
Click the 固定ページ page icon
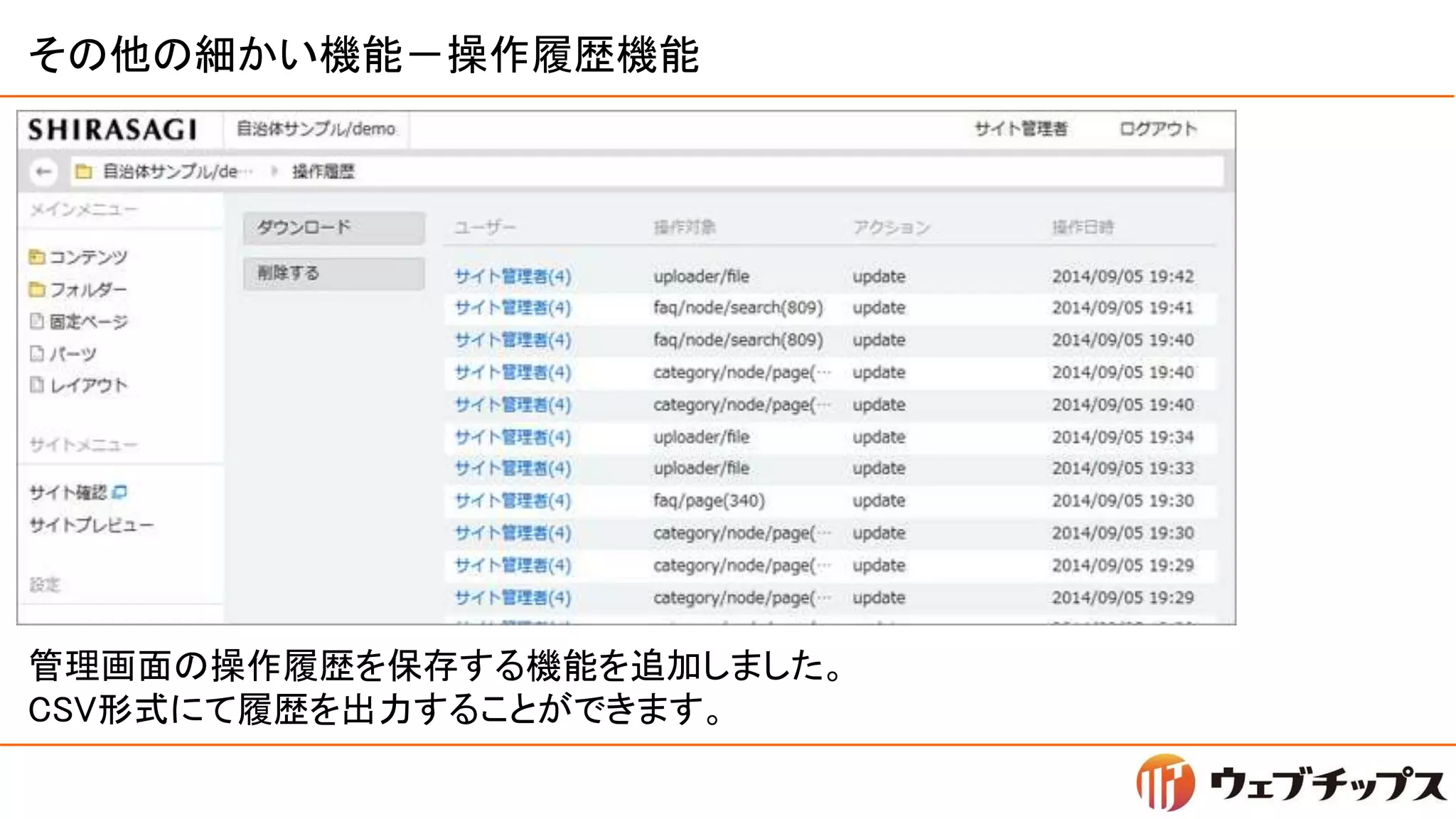click(37, 321)
